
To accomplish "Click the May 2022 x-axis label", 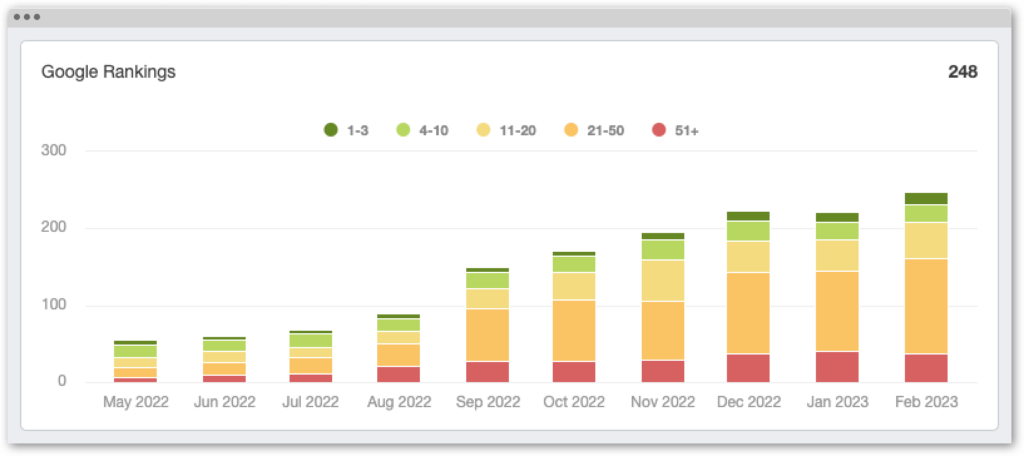I will coord(135,402).
